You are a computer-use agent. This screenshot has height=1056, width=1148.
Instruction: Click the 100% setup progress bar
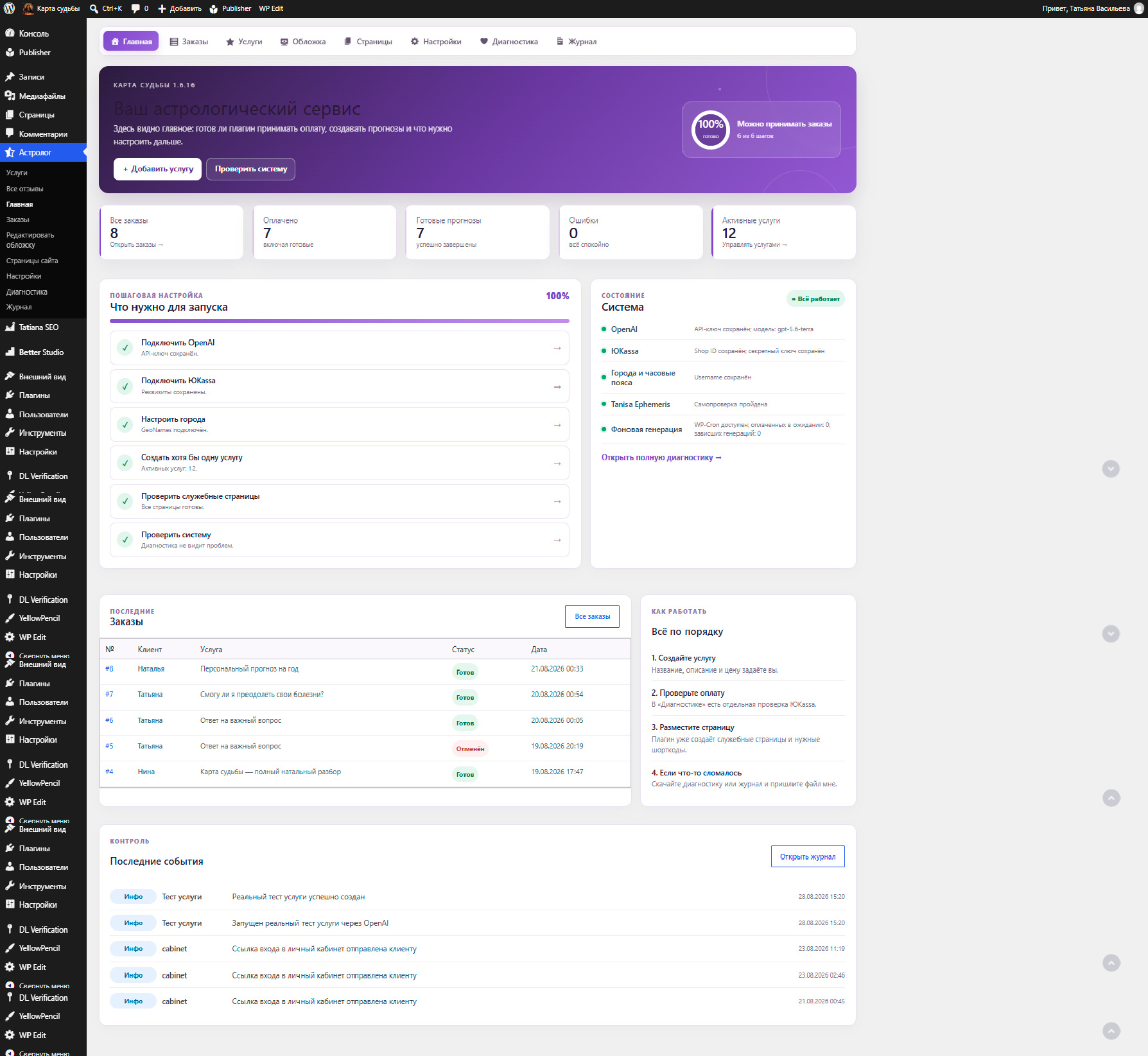click(340, 321)
